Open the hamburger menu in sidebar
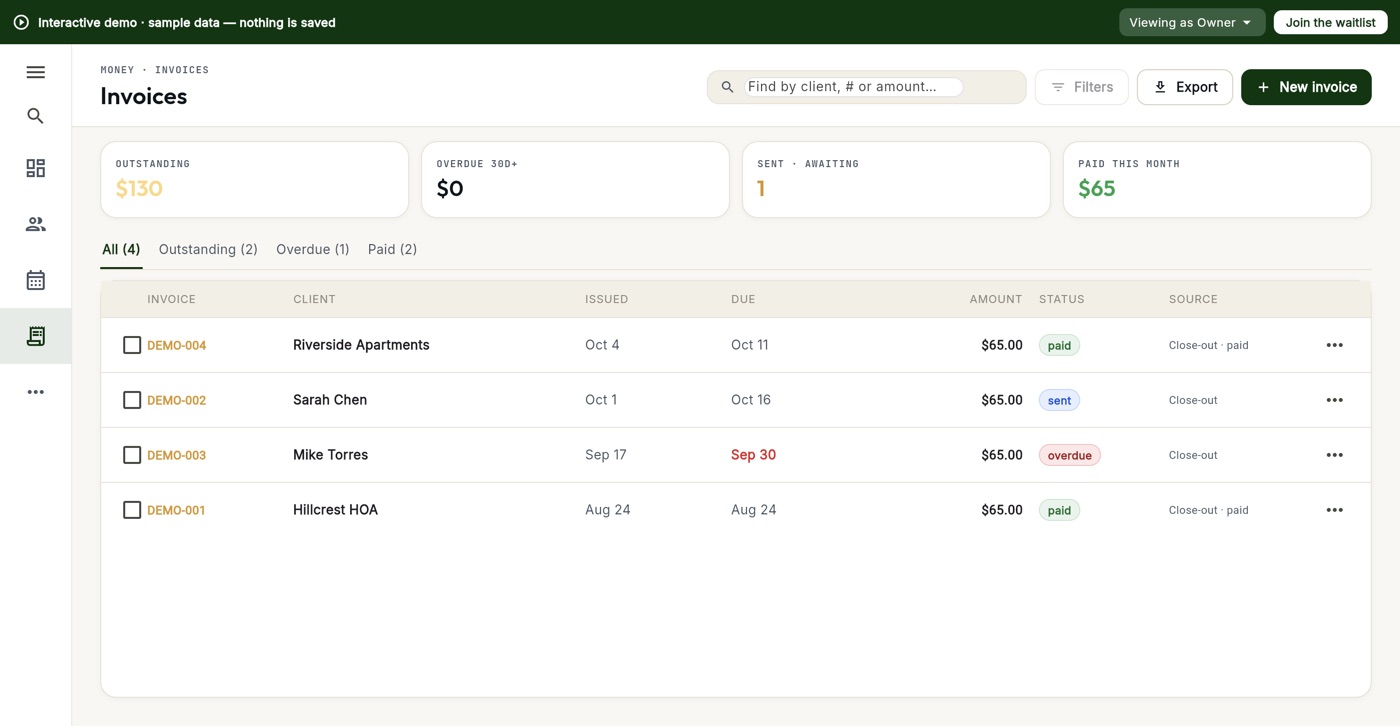The width and height of the screenshot is (1400, 726). tap(36, 72)
